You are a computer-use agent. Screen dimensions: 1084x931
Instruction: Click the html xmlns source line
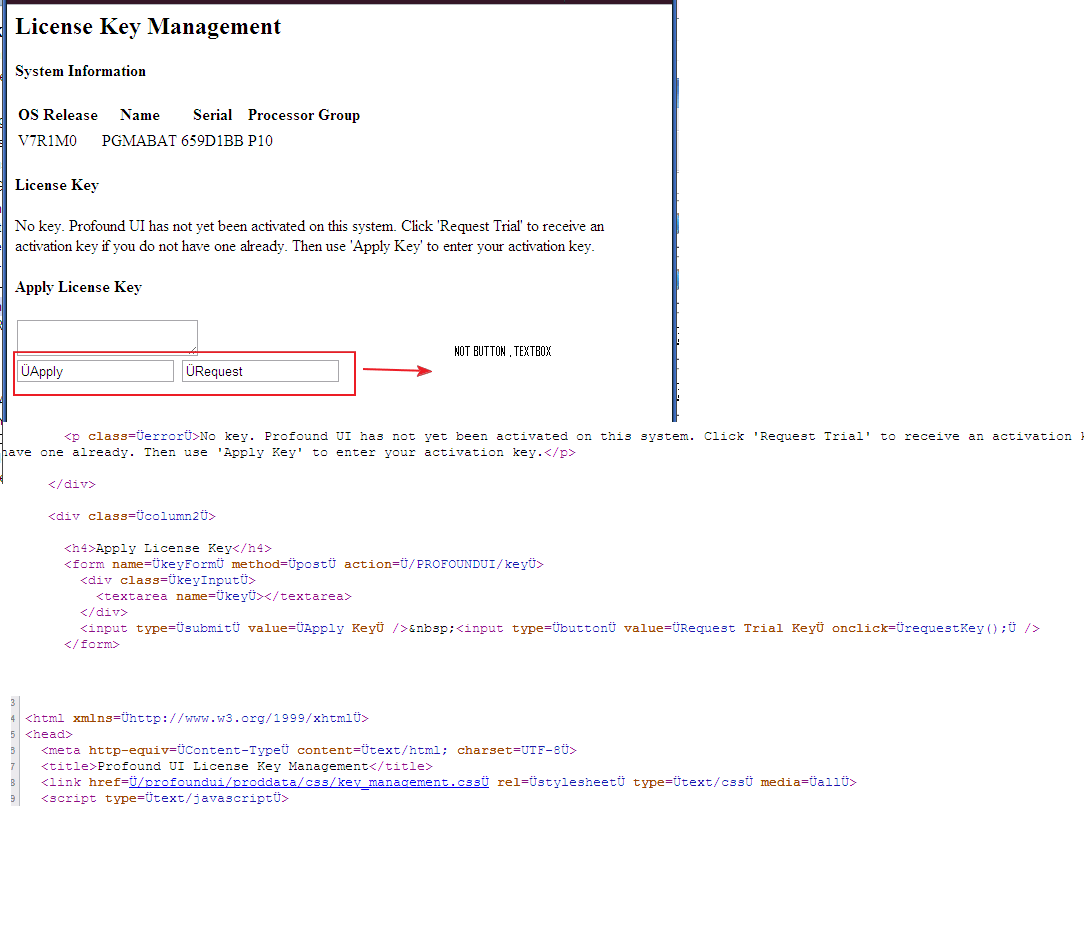pyautogui.click(x=197, y=718)
